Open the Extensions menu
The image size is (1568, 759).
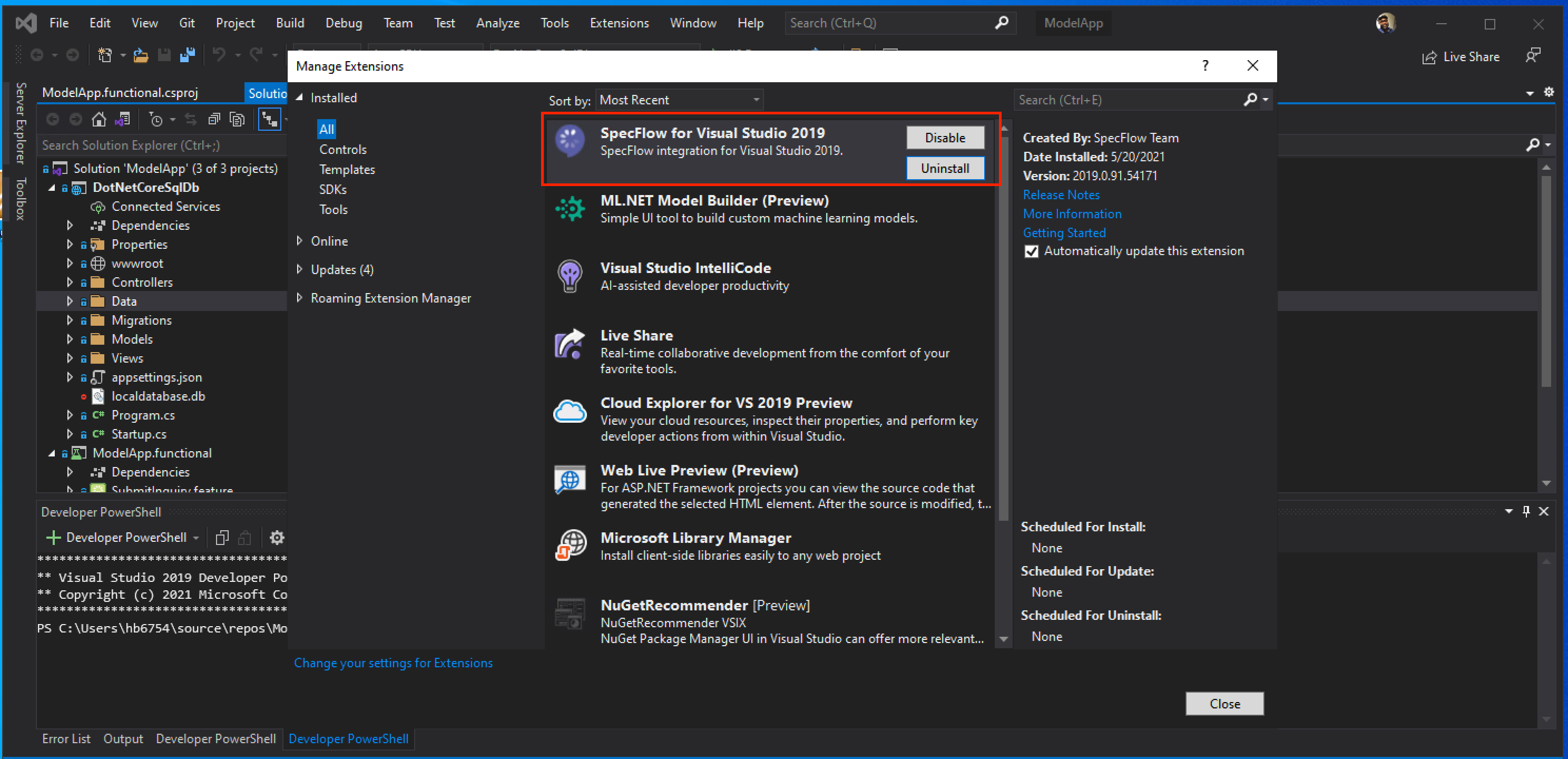[x=619, y=23]
